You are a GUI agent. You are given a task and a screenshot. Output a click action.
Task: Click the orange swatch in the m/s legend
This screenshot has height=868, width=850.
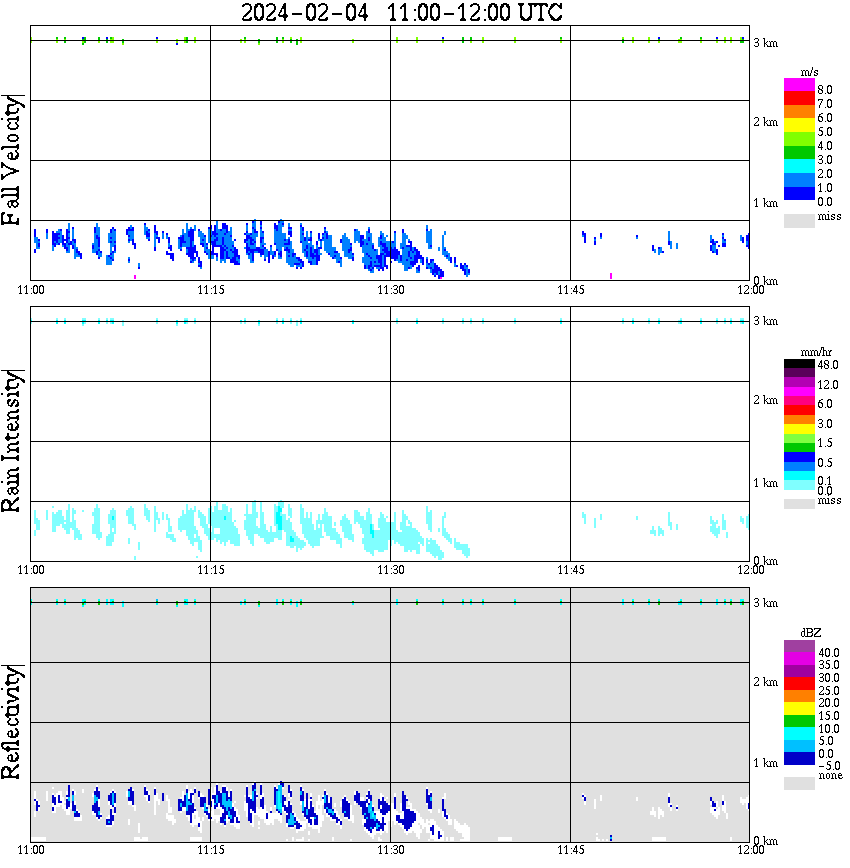[799, 112]
